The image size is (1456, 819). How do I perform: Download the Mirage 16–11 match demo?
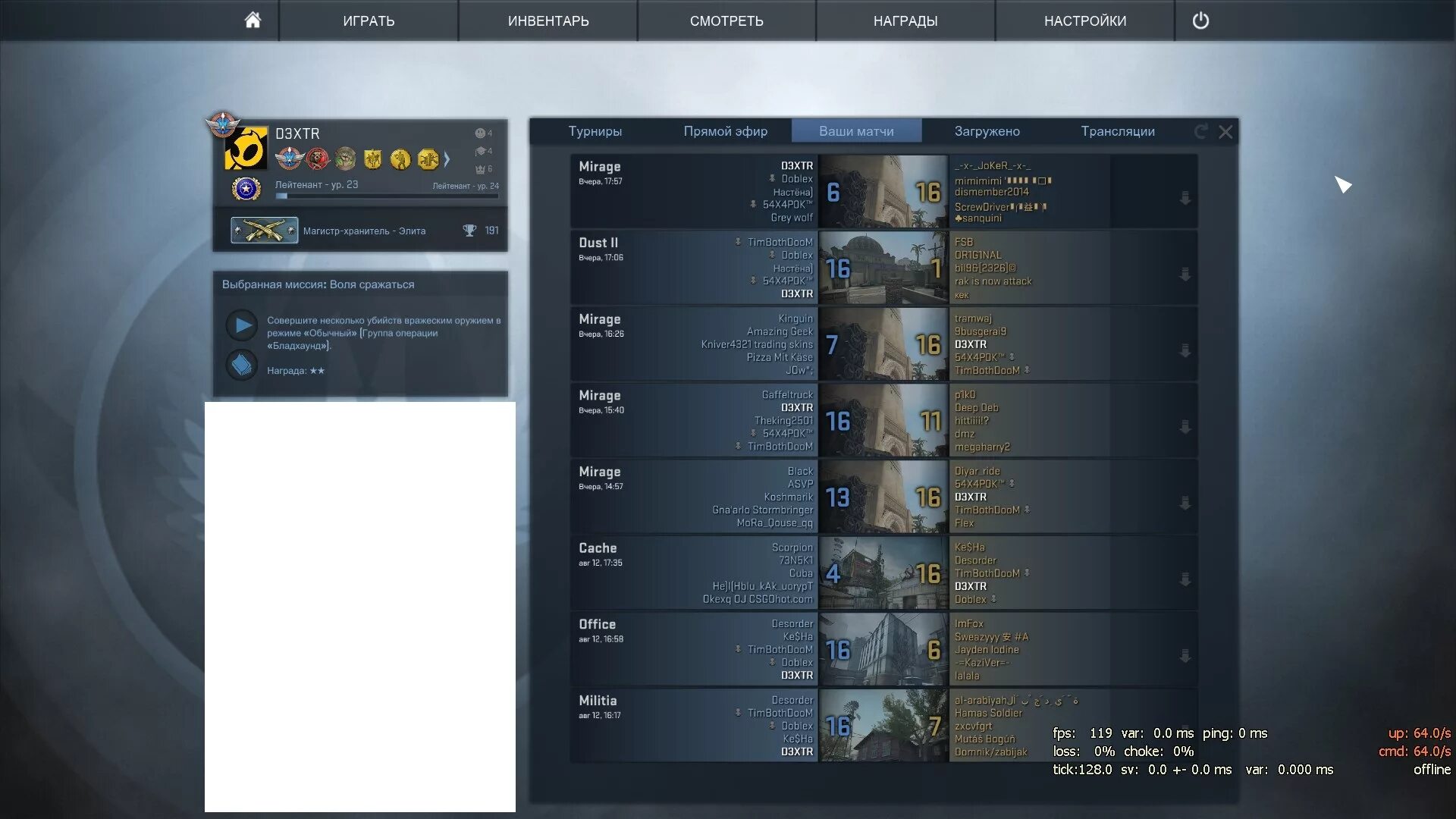click(x=1185, y=428)
